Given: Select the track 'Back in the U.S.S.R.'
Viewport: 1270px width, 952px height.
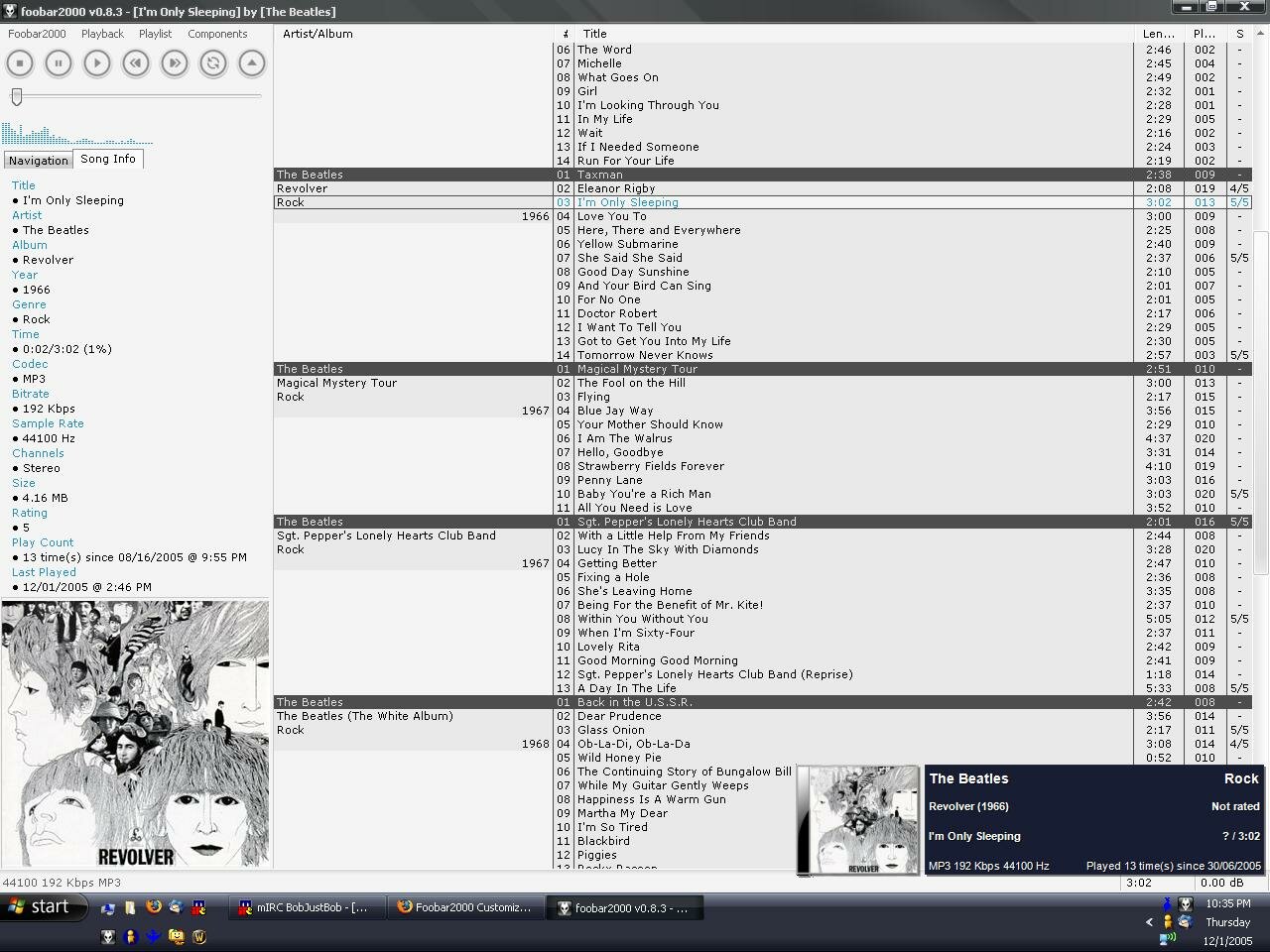Looking at the screenshot, I should click(x=635, y=702).
